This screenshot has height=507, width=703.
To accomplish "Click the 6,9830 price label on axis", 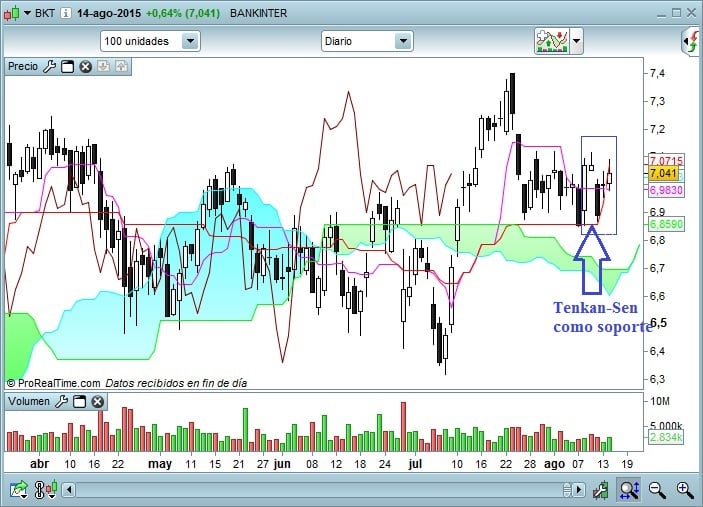I will point(666,190).
